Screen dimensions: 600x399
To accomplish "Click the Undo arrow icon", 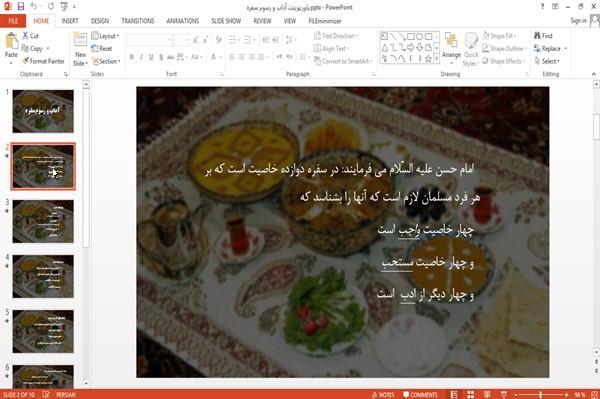I will [x=34, y=6].
